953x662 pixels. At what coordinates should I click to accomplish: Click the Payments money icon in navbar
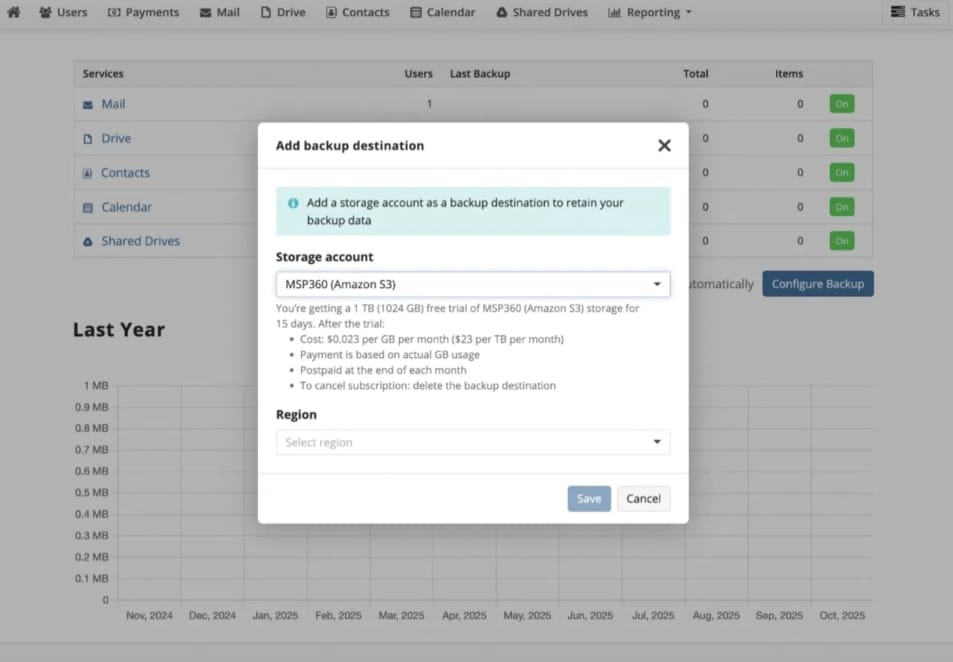coord(114,12)
